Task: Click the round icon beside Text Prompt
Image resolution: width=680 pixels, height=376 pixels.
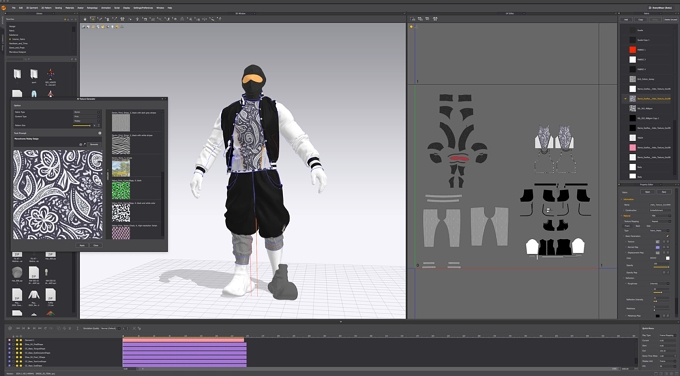Action: (100, 133)
